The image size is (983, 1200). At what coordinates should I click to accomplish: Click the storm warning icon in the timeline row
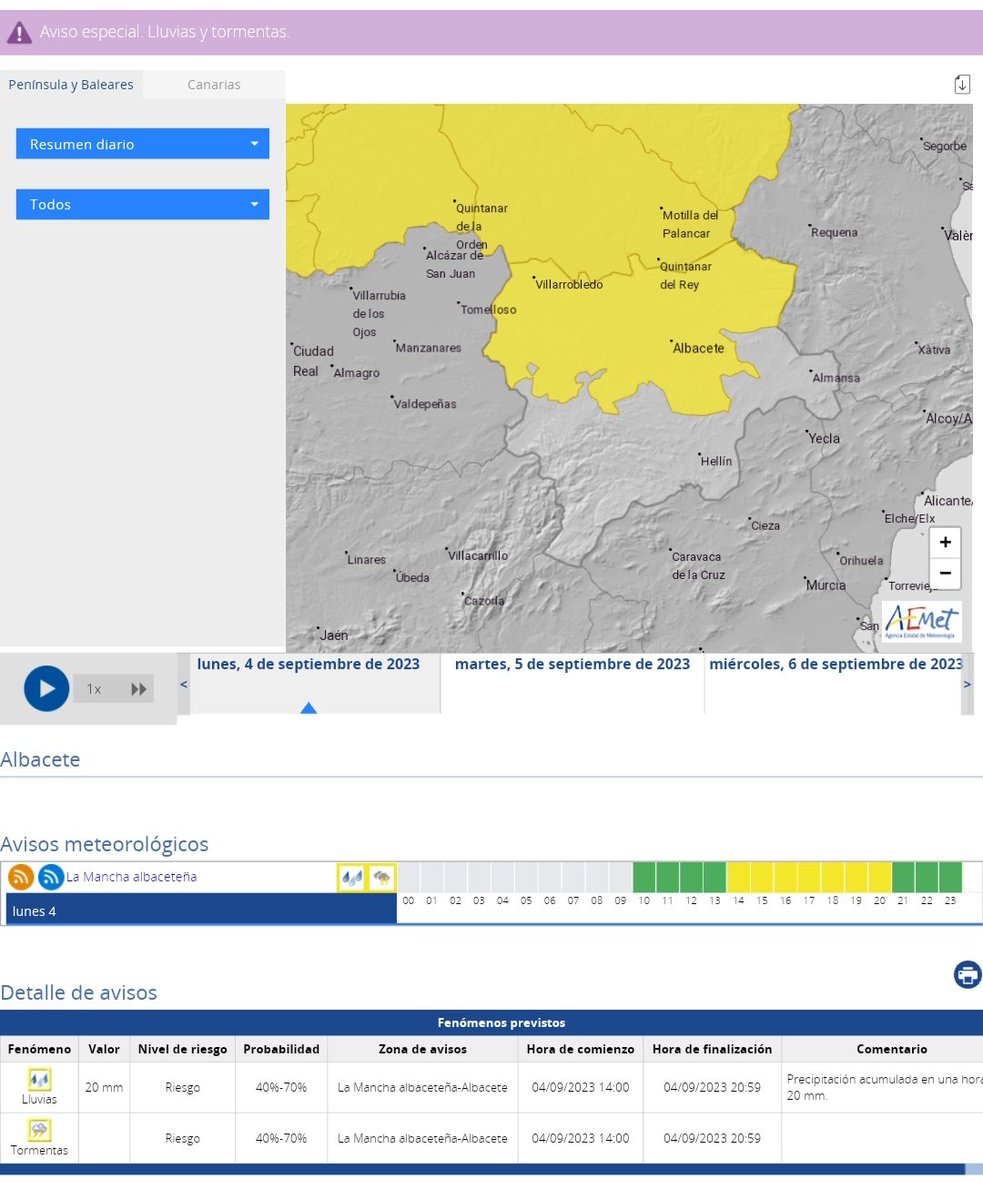pyautogui.click(x=382, y=878)
